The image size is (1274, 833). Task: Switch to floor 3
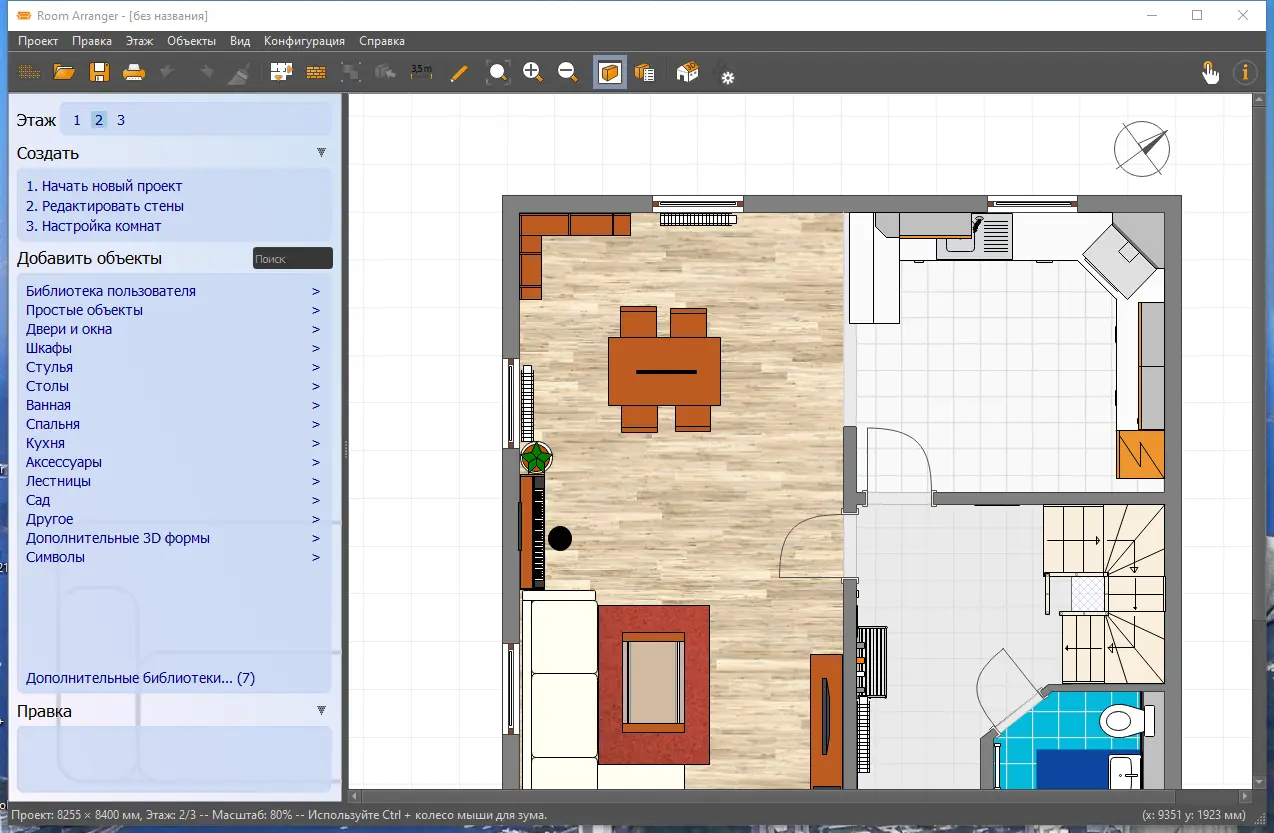(121, 120)
